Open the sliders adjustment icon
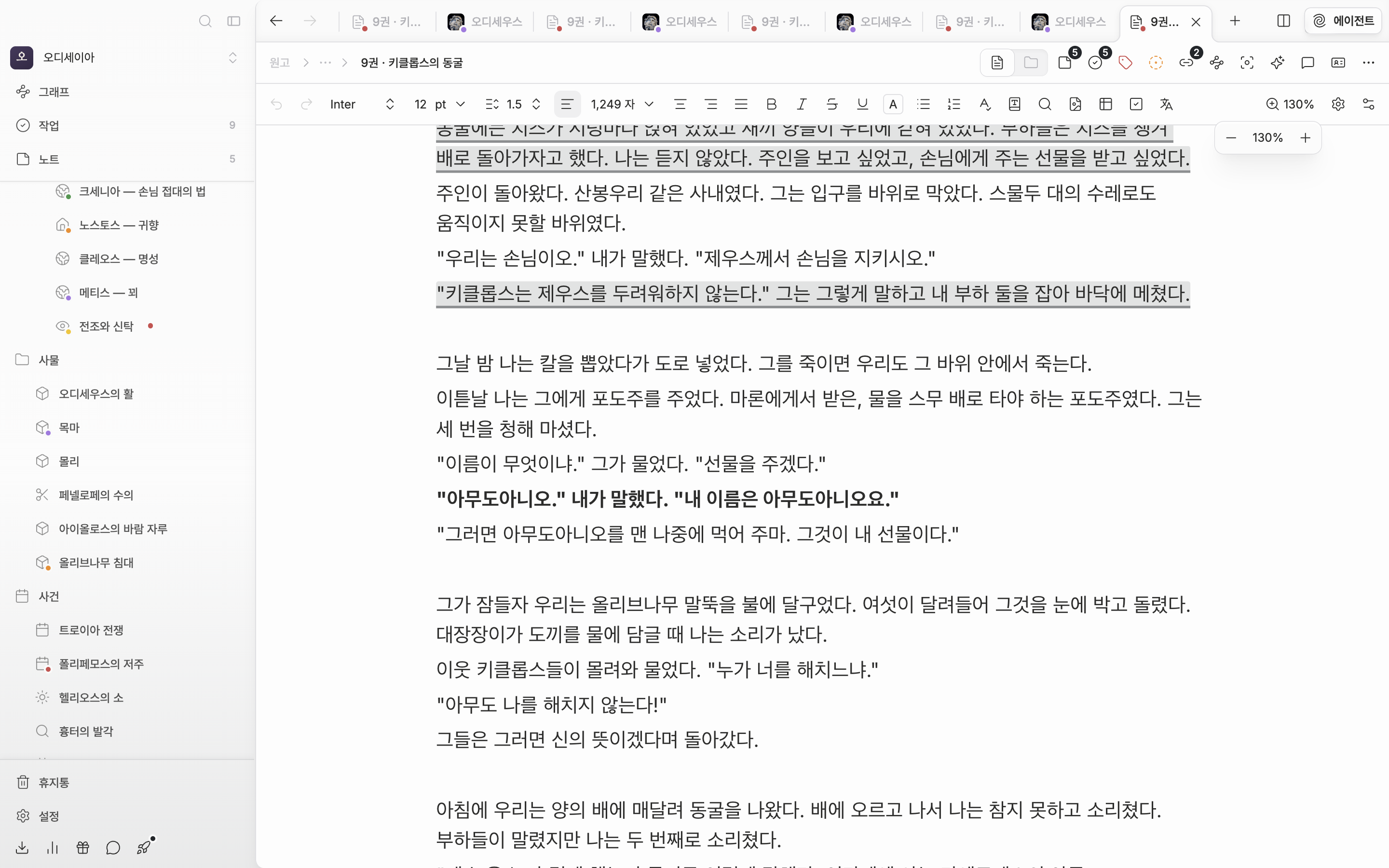This screenshot has height=868, width=1389. point(1368,104)
